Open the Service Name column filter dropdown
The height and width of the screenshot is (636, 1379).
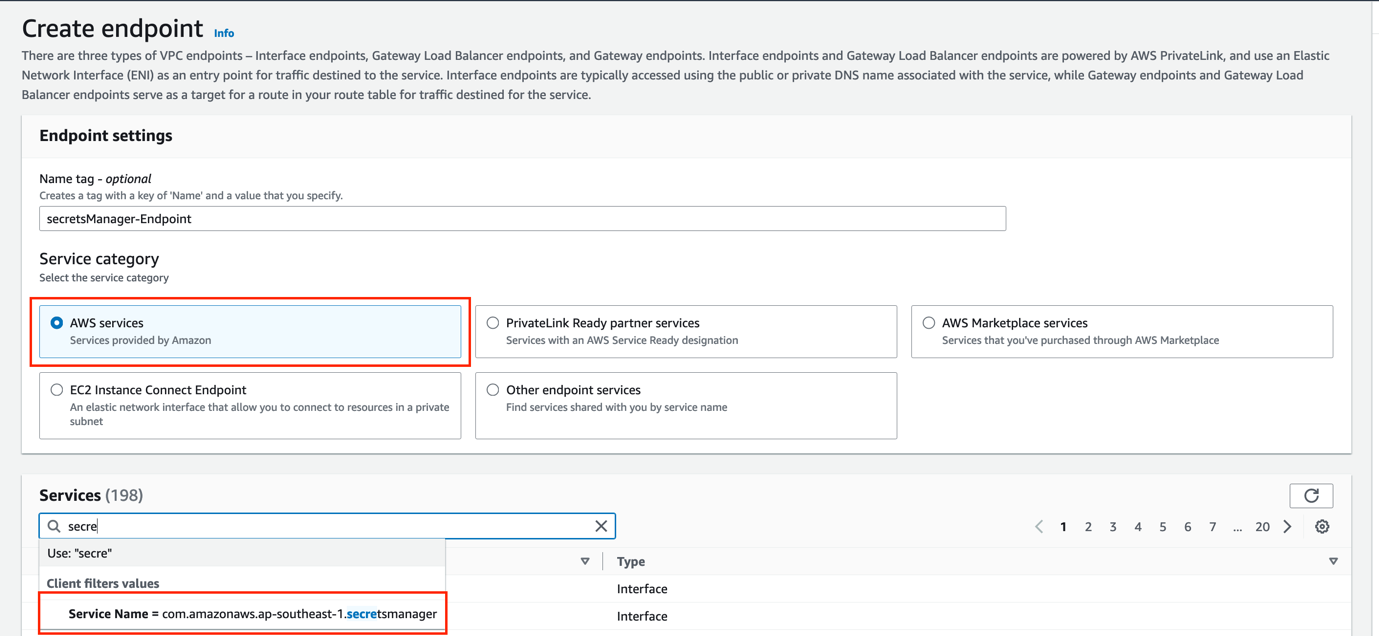coord(586,561)
